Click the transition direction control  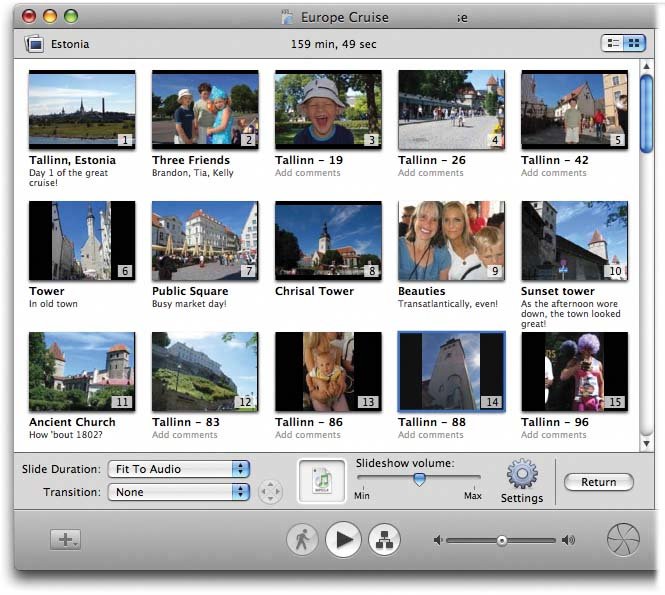[x=270, y=492]
